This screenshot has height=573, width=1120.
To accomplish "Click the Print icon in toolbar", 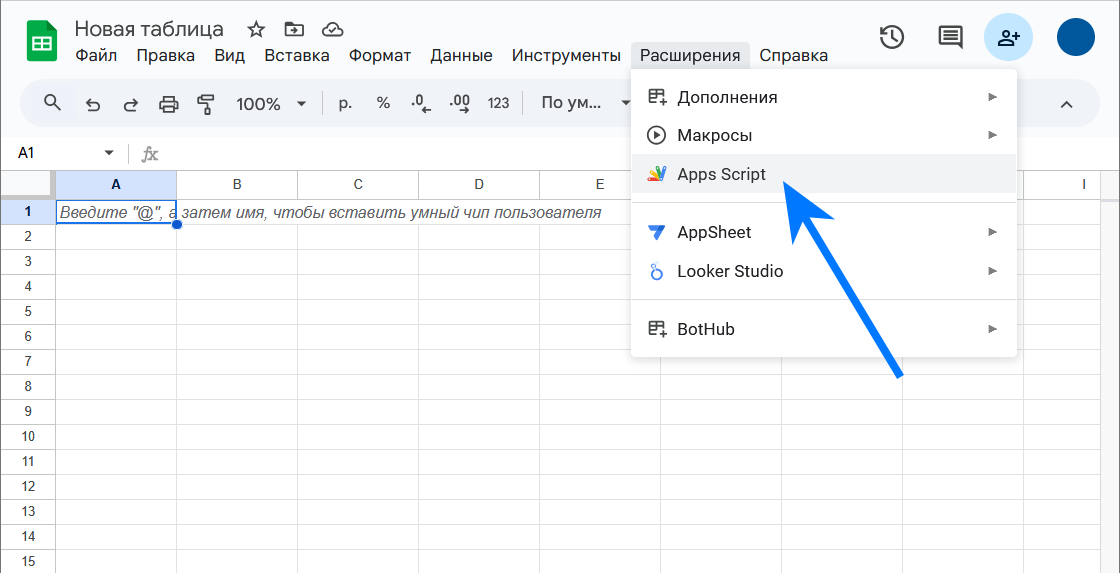I will (x=168, y=104).
